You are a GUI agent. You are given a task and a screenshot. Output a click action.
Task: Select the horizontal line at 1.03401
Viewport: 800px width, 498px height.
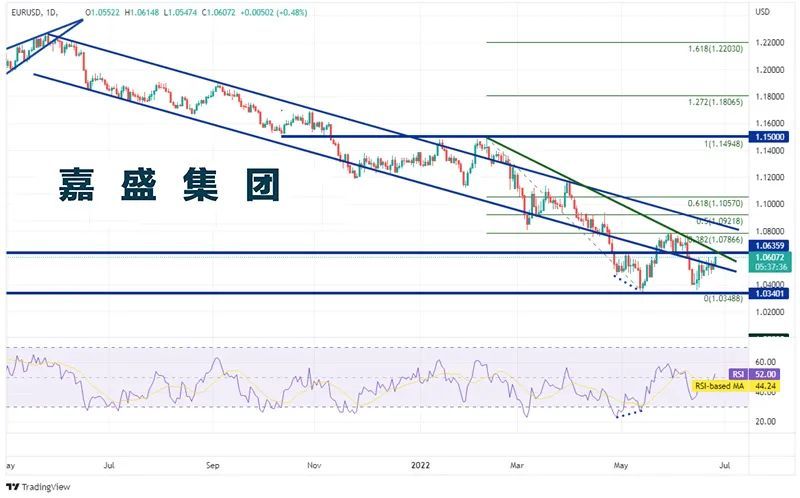click(x=377, y=293)
